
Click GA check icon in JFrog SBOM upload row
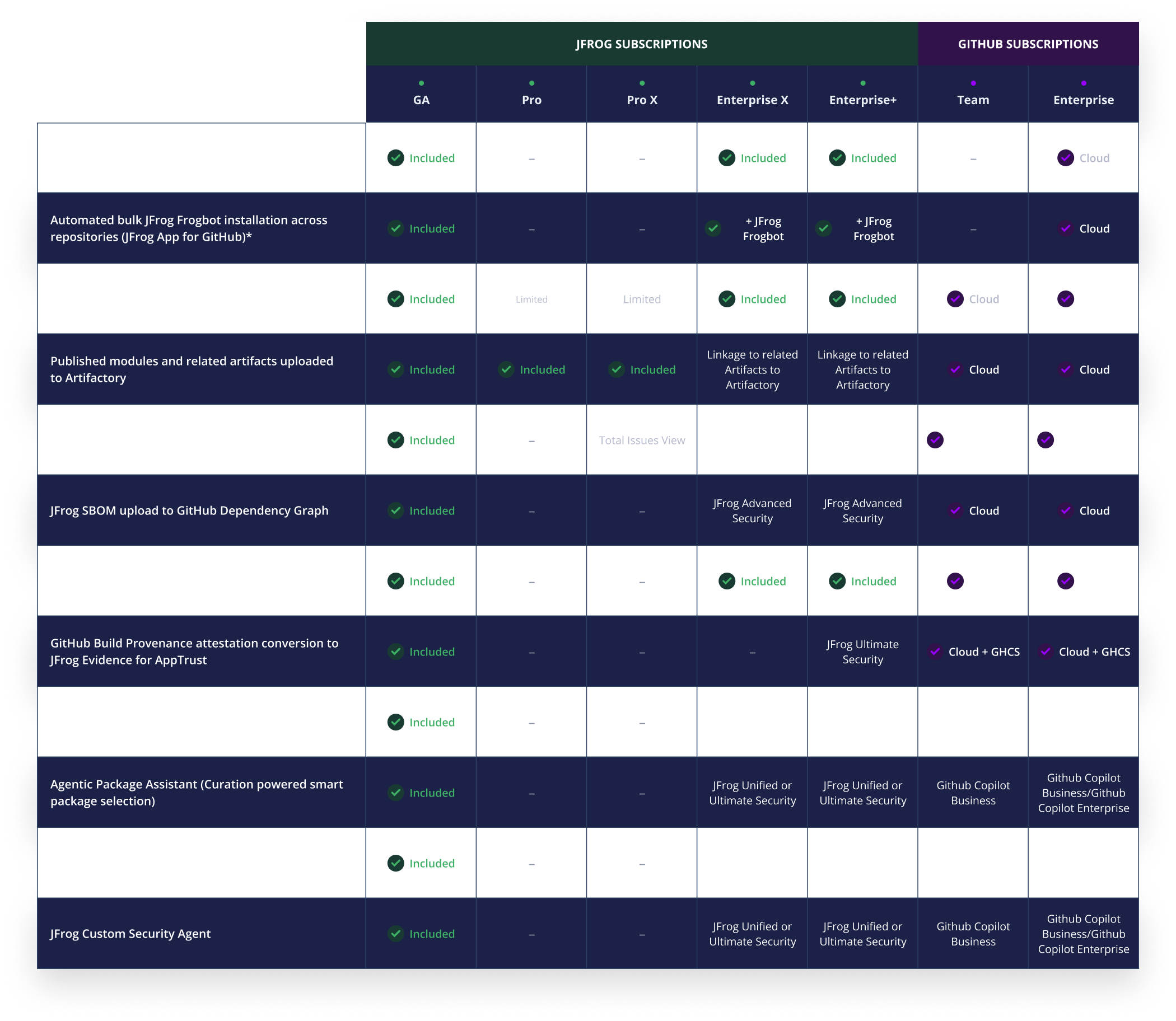tap(395, 511)
